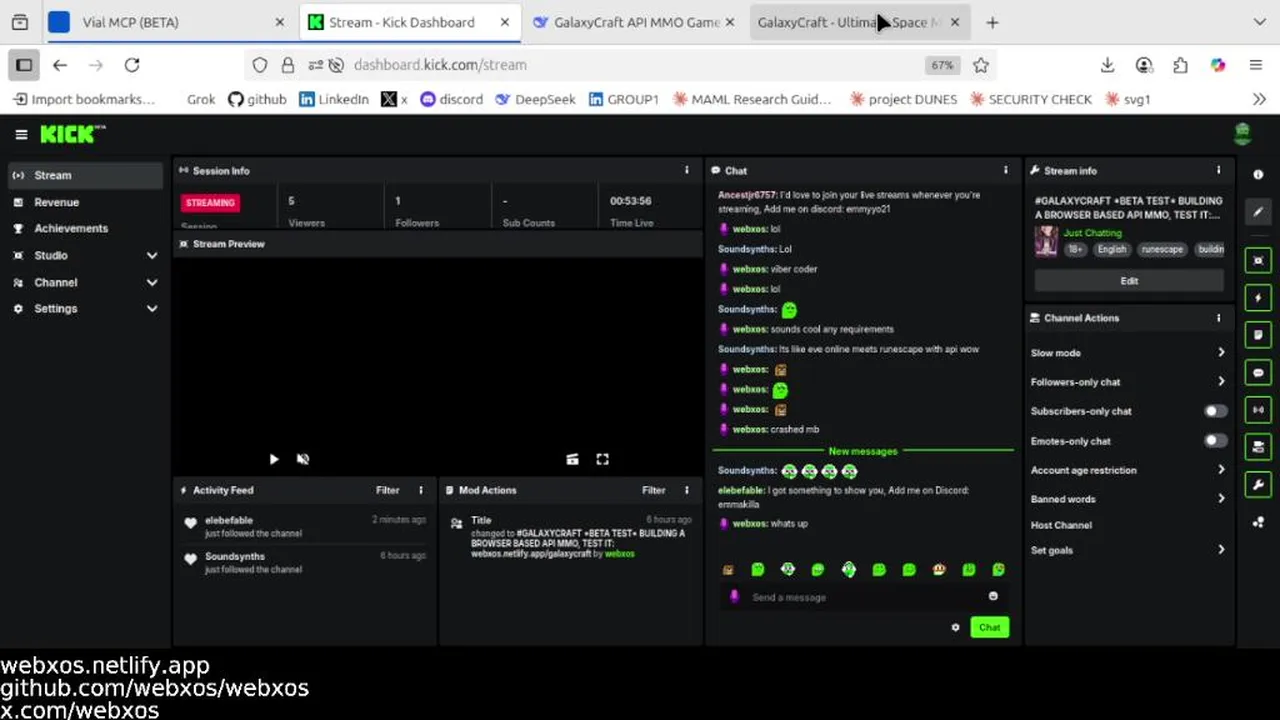Open Channel Actions three-dot menu
Image resolution: width=1280 pixels, height=720 pixels.
point(1218,318)
